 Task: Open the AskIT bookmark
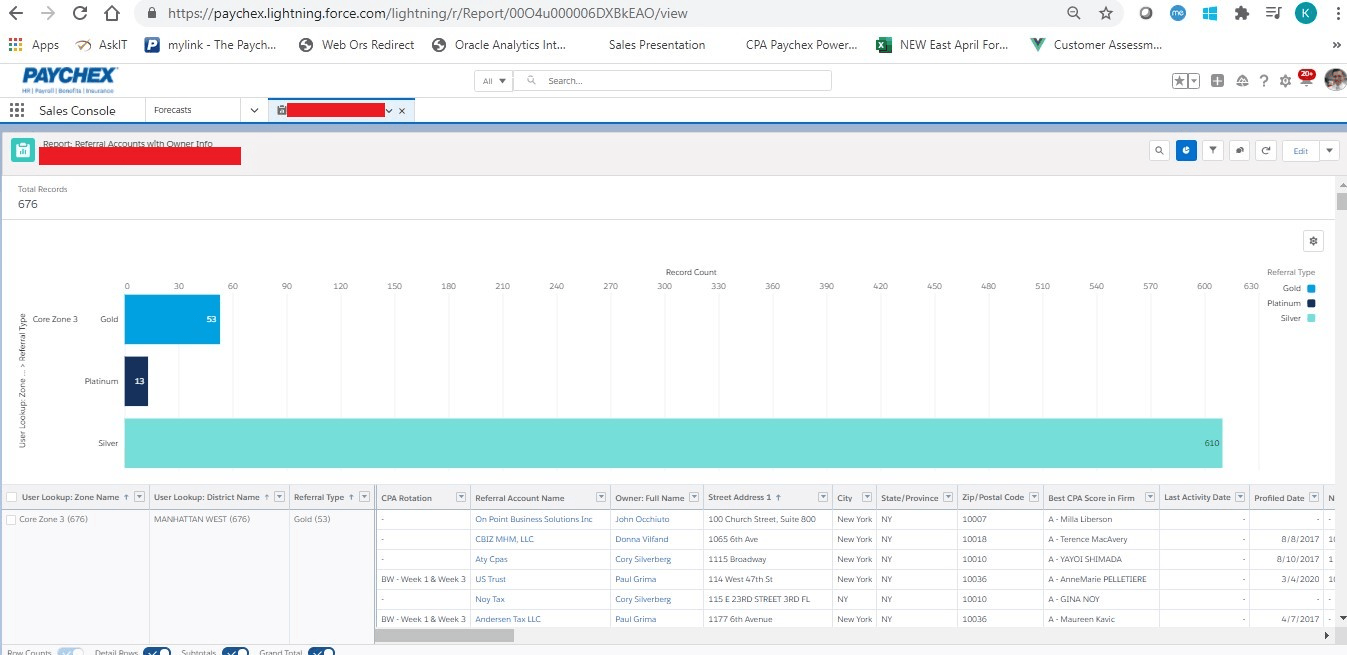[101, 45]
